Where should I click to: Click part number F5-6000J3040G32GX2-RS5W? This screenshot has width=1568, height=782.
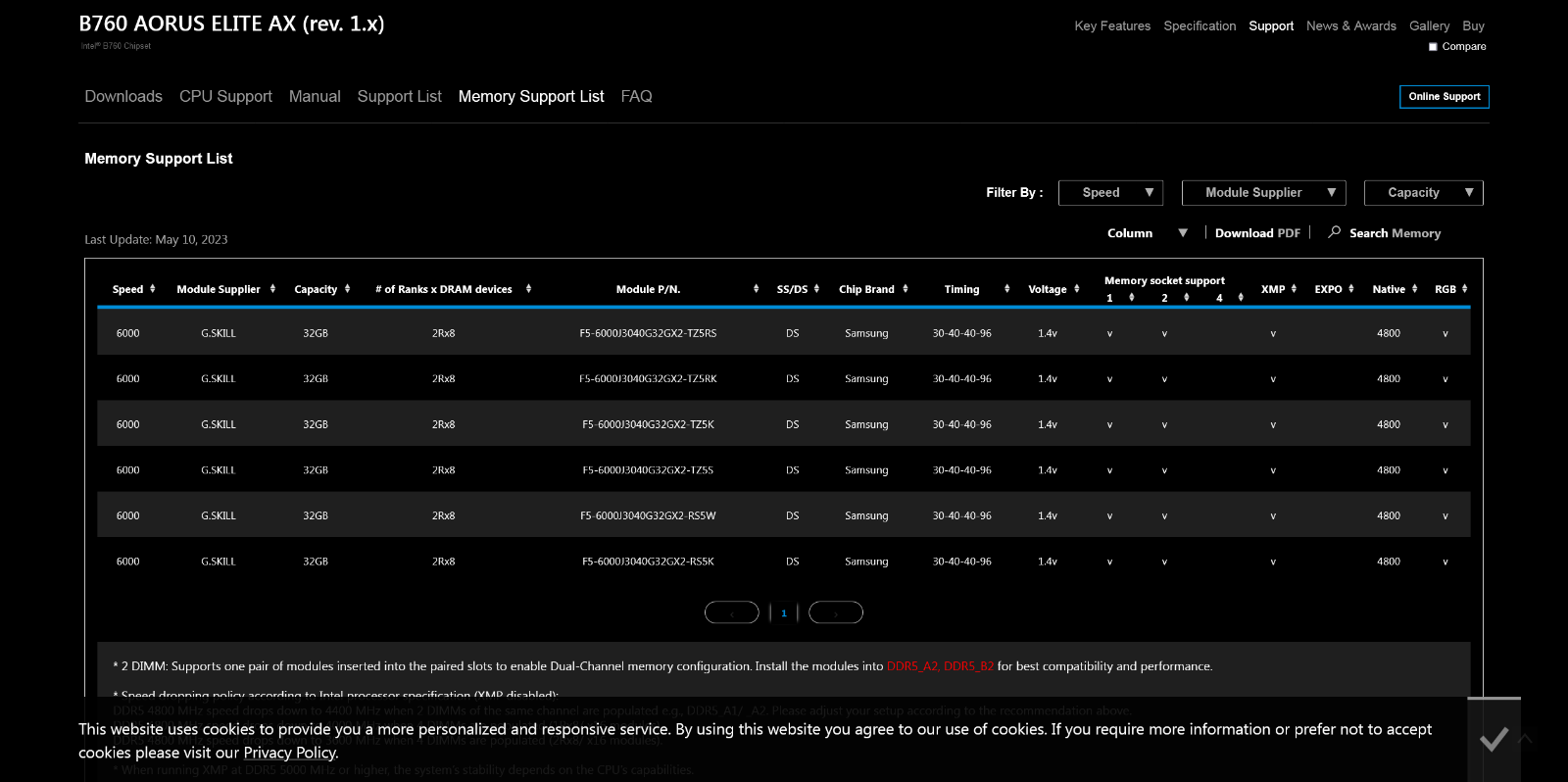click(x=648, y=515)
